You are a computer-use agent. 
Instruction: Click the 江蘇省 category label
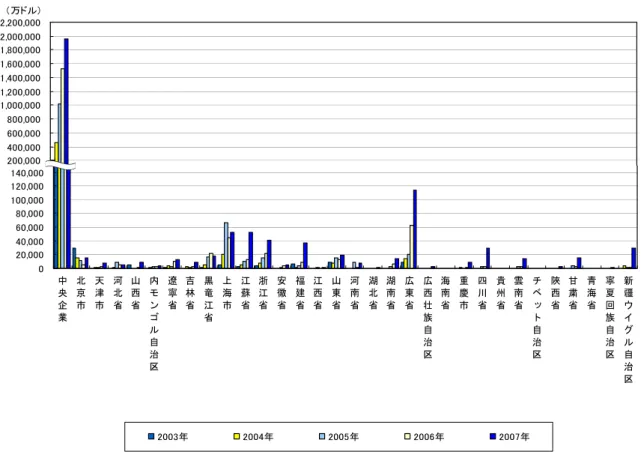tap(245, 293)
